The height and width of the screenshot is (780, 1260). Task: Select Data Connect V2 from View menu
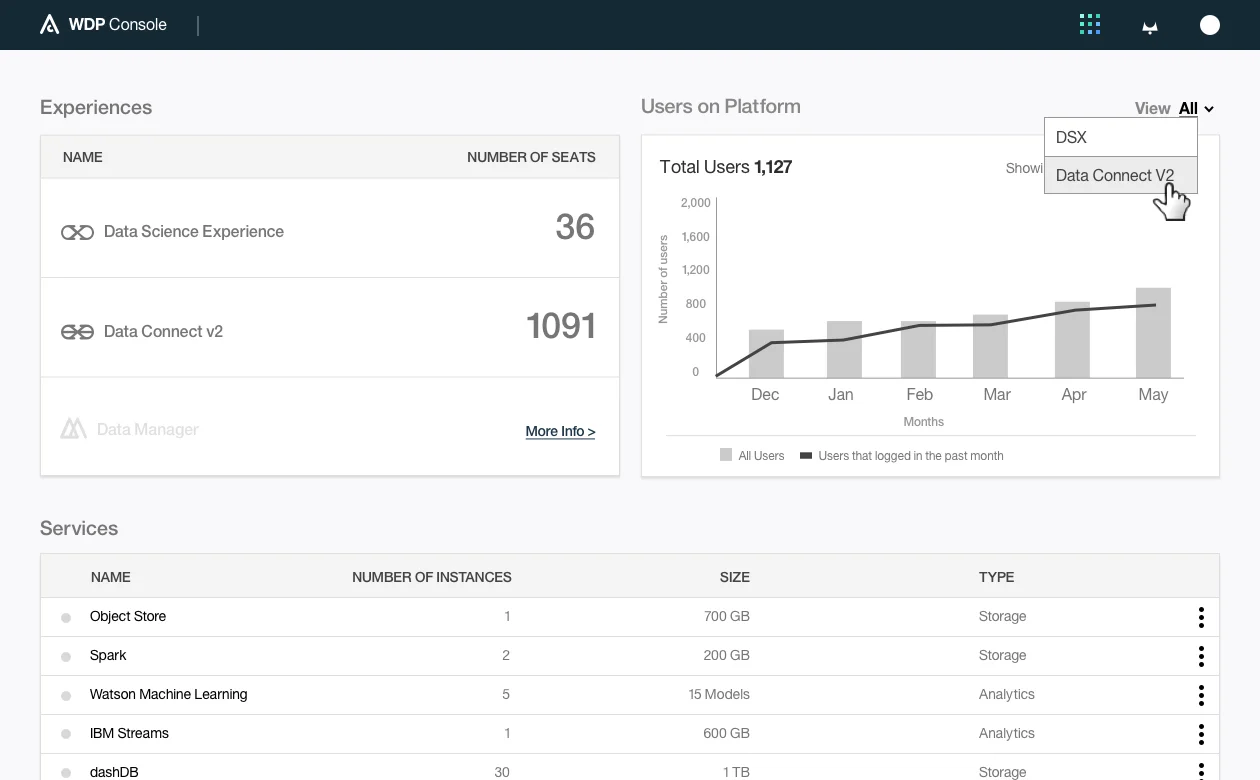1121,175
